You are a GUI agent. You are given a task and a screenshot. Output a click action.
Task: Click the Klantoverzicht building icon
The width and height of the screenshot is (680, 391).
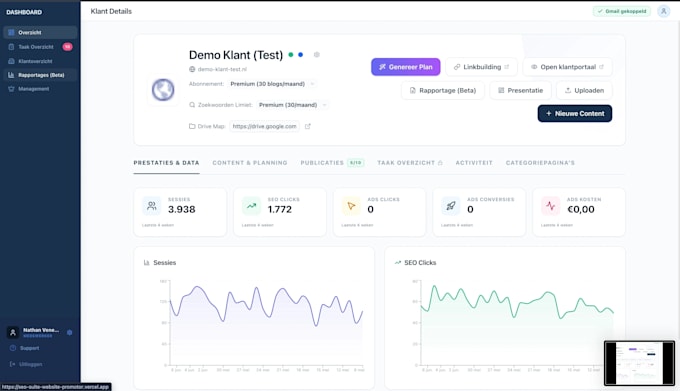(11, 61)
